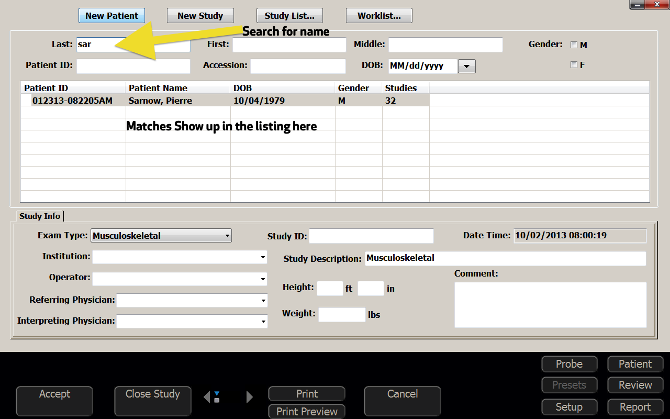Check the Gender M checkbox
Viewport: 670px width, 419px height.
pos(574,44)
